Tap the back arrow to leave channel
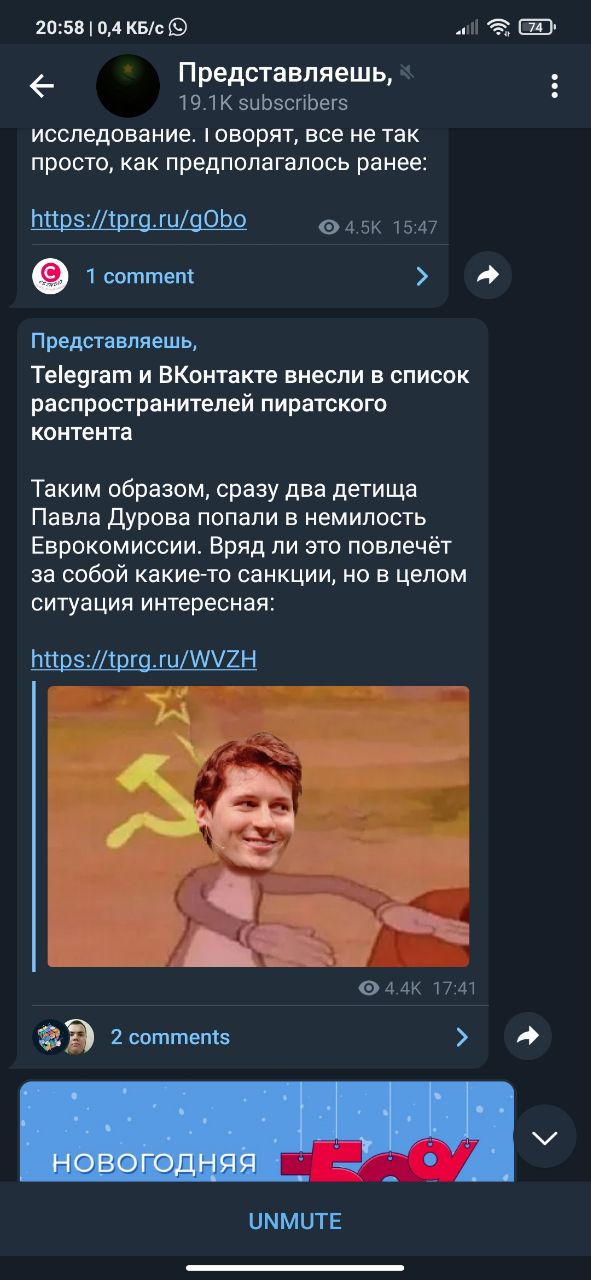The width and height of the screenshot is (591, 1280). pos(41,87)
